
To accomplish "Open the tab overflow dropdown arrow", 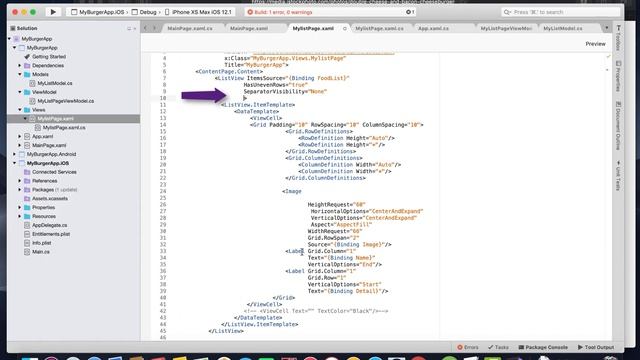I will 607,28.
